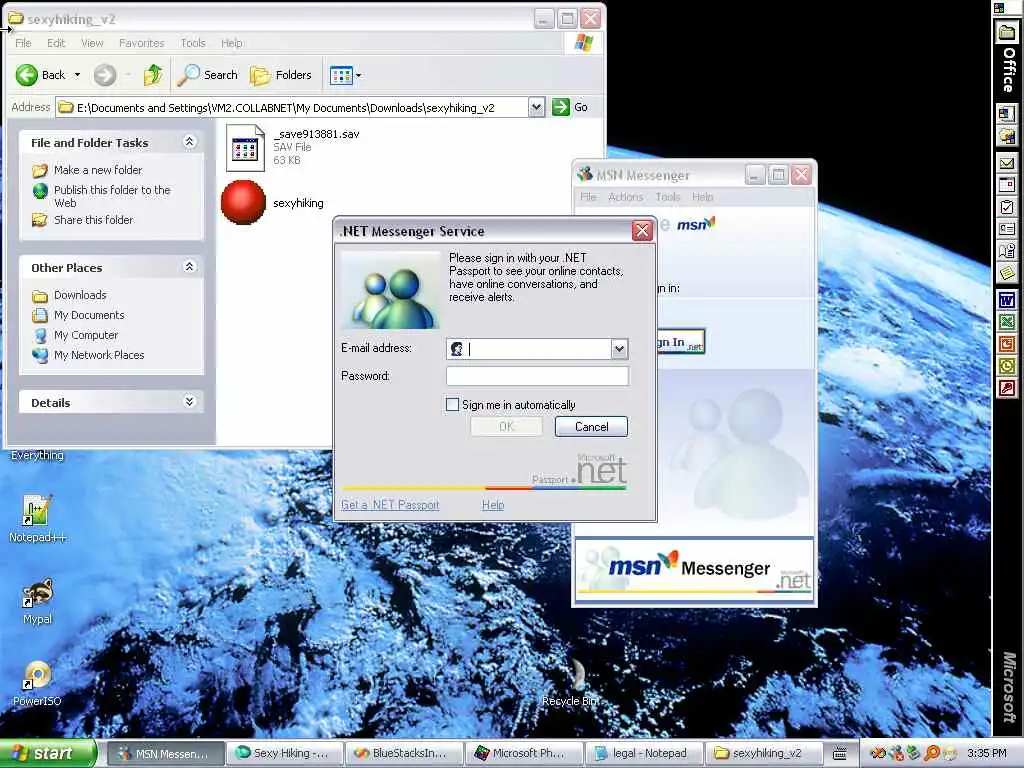Viewport: 1024px width, 768px height.
Task: Click the on-screen keyboard icon in taskbar
Action: [840, 753]
